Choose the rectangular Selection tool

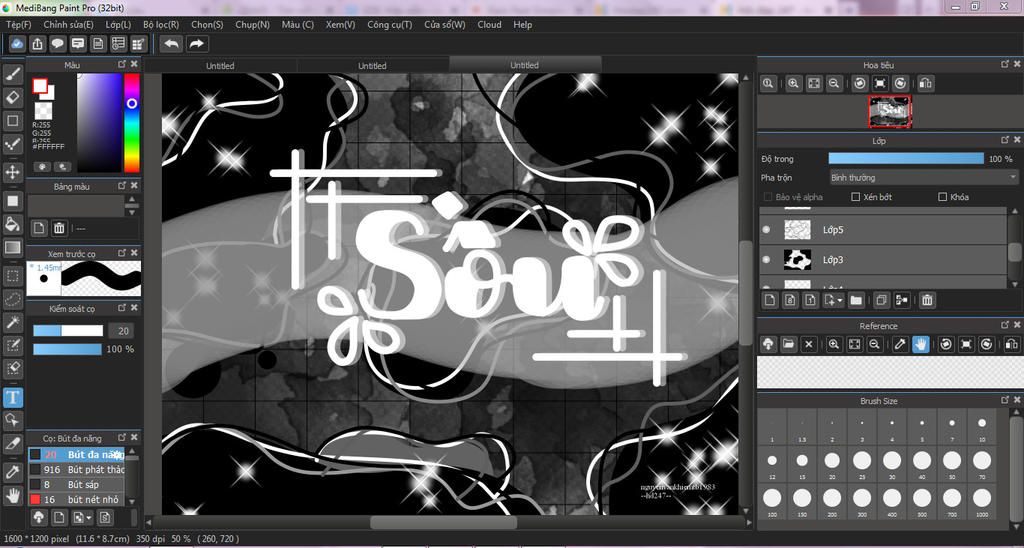[x=12, y=276]
